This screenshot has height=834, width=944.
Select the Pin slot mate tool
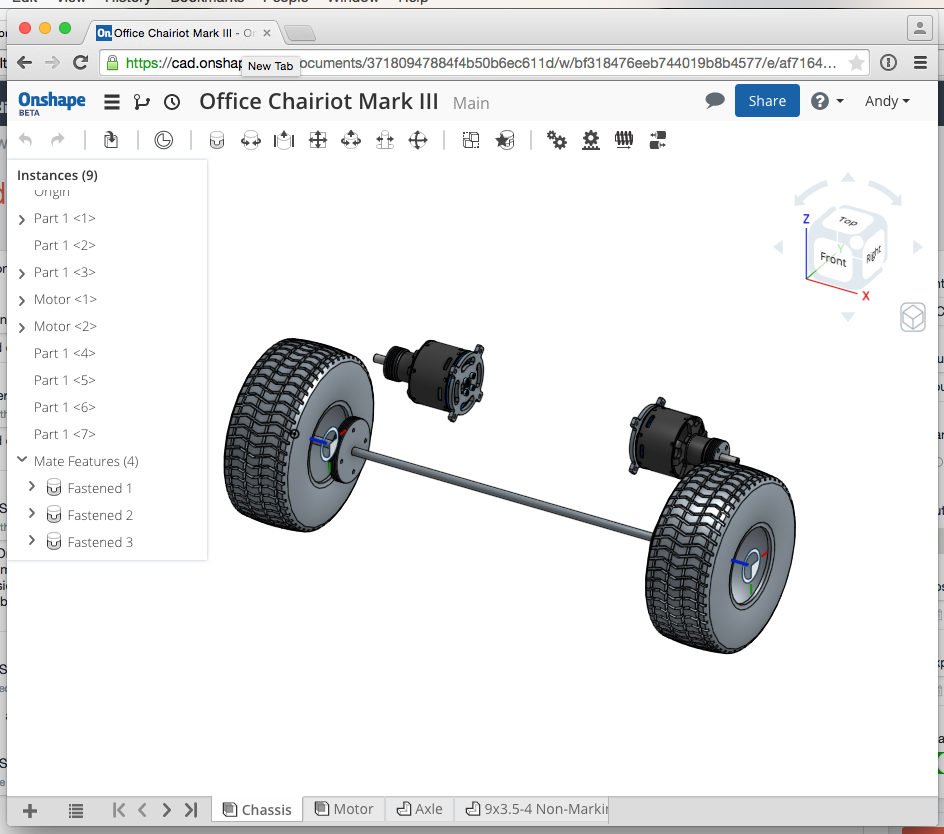tap(385, 140)
